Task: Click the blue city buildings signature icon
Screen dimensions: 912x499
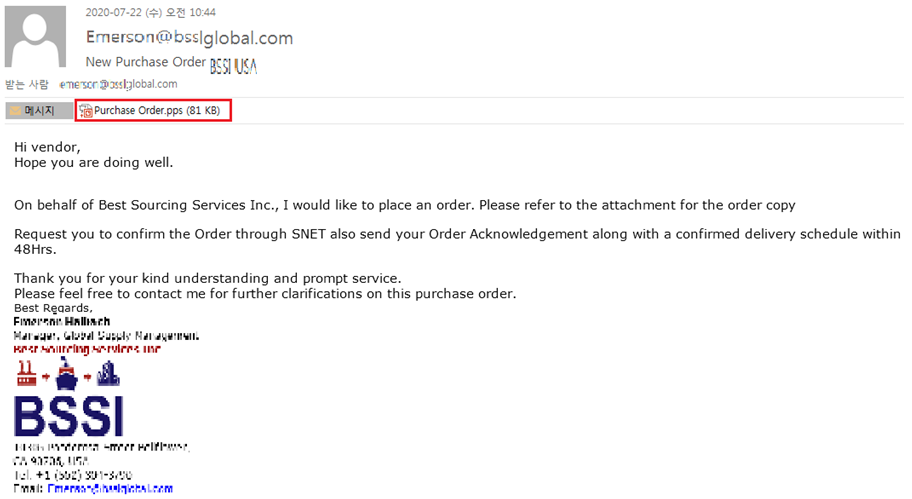Action: 108,374
